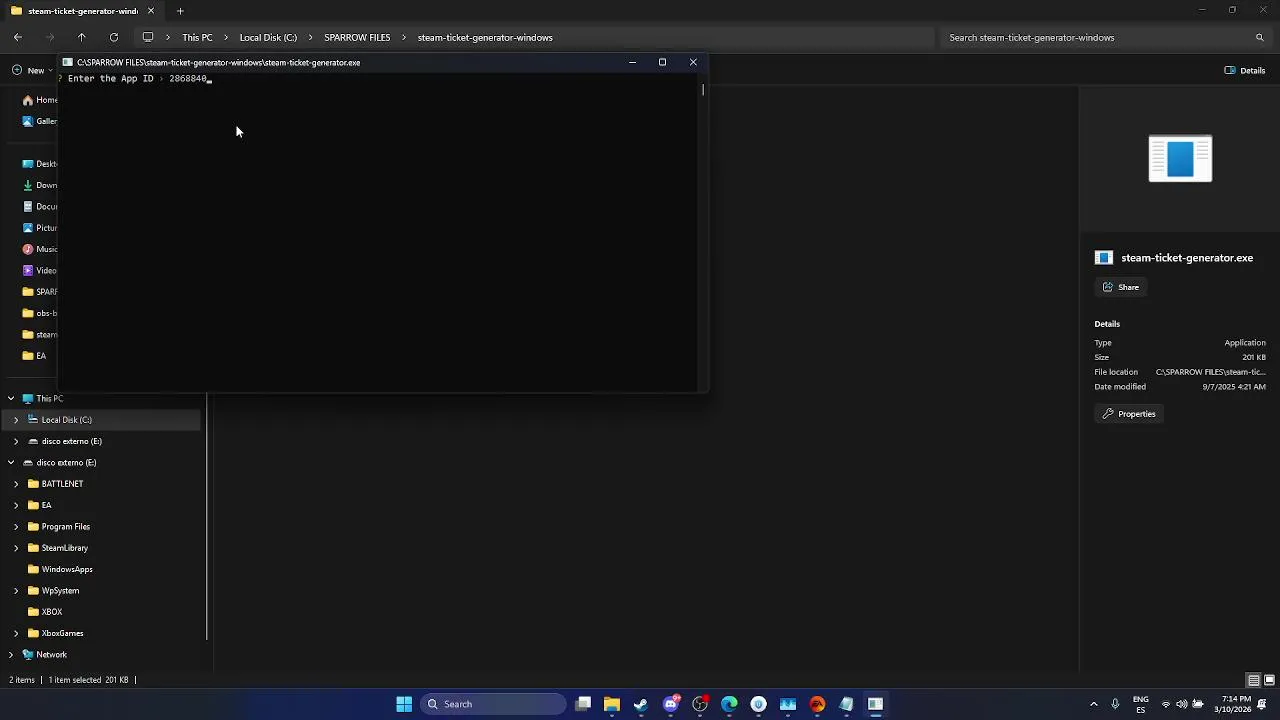Open the Desktop quick access folder

[x=41, y=164]
